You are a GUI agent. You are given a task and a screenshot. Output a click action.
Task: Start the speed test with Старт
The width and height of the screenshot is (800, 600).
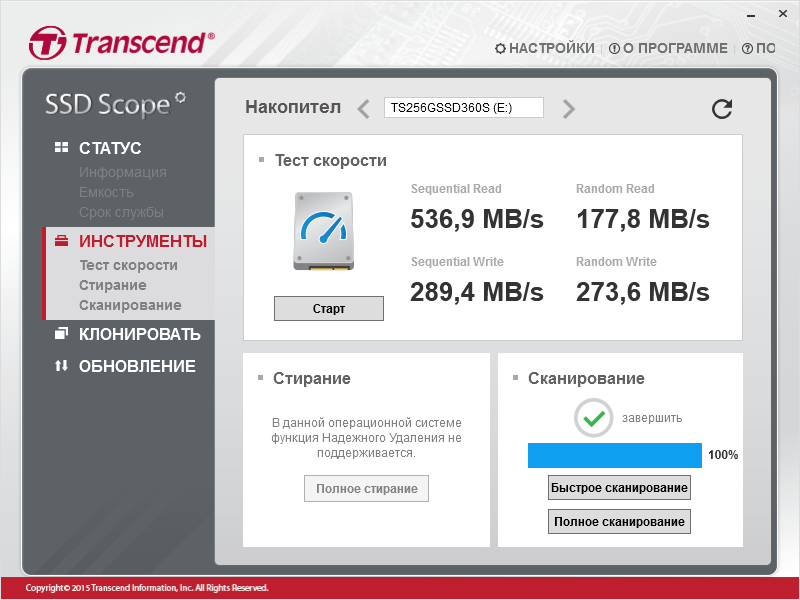[x=329, y=308]
